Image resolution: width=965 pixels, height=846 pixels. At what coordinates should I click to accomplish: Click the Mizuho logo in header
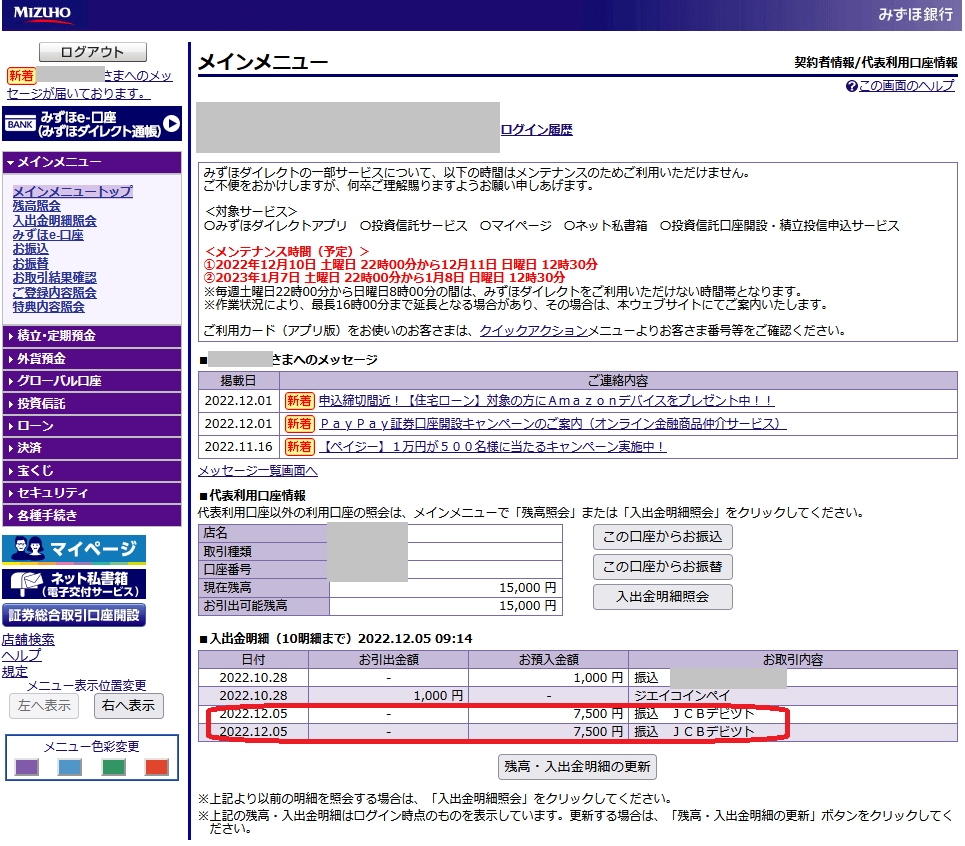click(42, 14)
